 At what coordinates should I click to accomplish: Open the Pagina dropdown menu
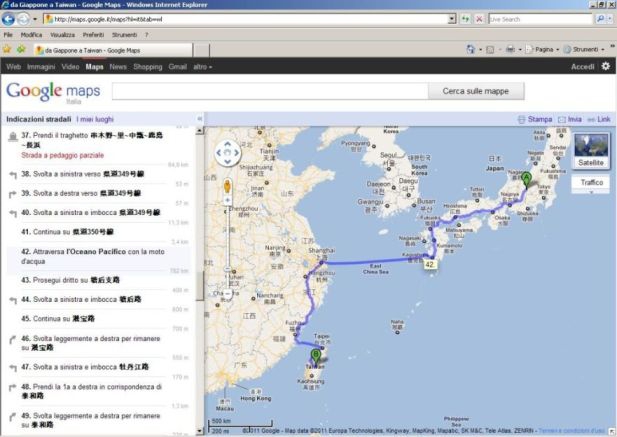(543, 49)
